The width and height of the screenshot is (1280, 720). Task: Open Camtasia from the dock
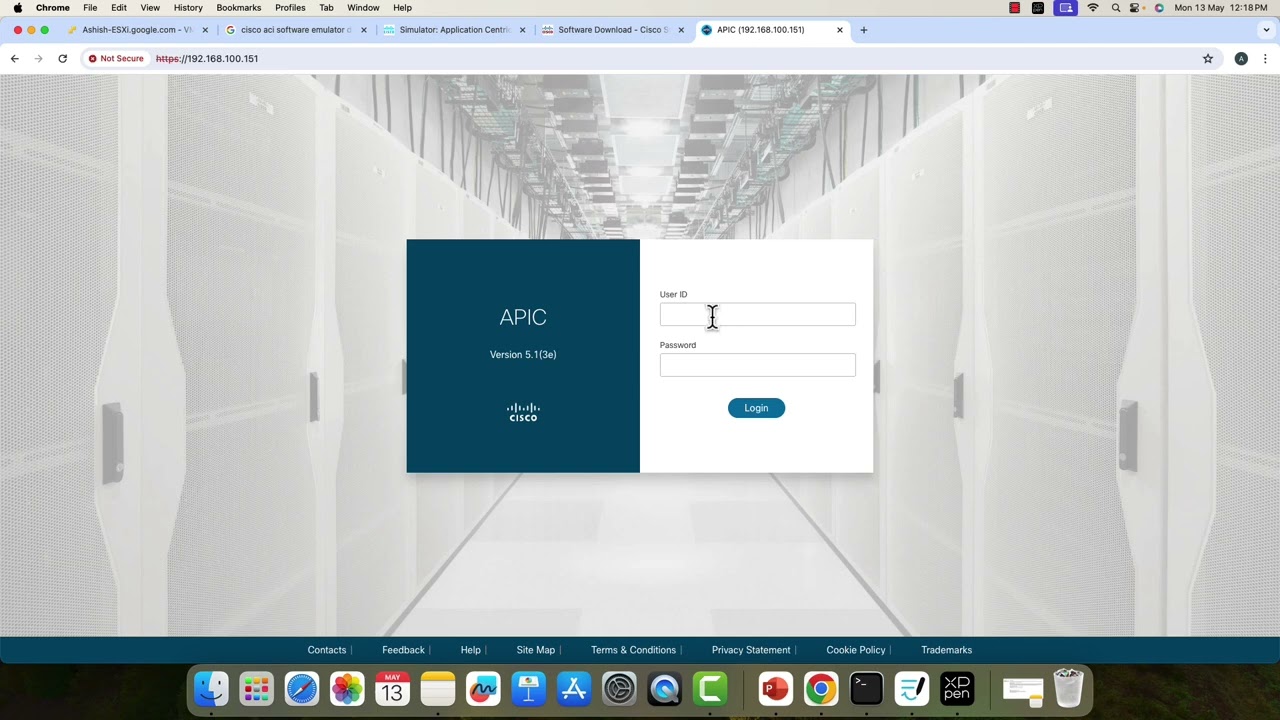coord(710,689)
